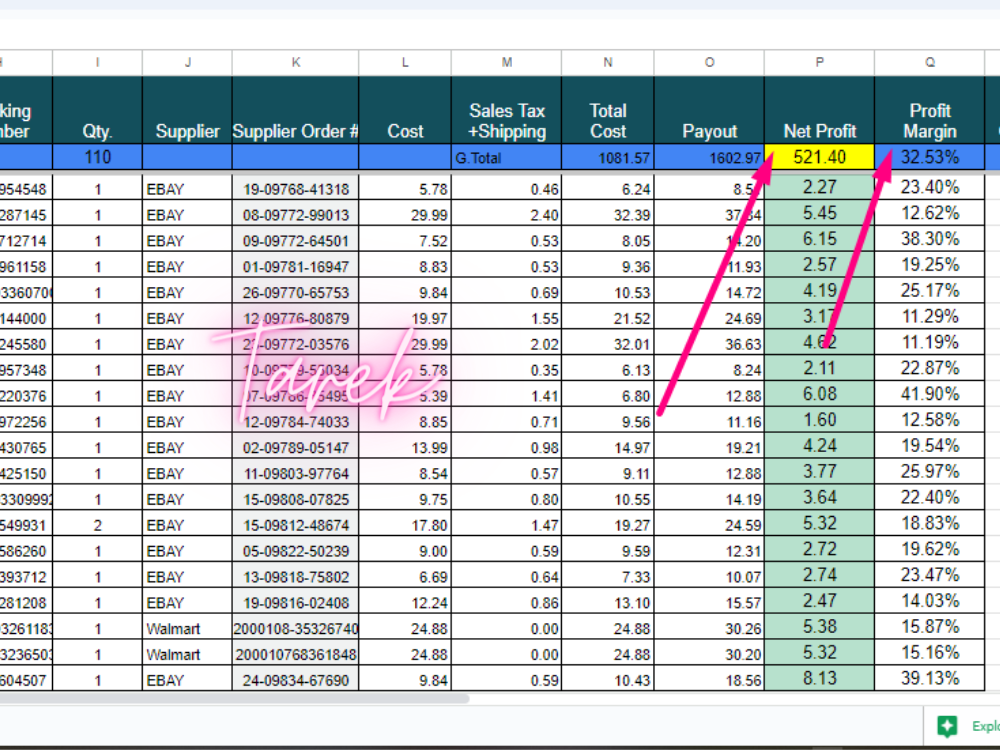Click the Sales Tax +Shipping header cell
The image size is (1000, 750).
506,110
